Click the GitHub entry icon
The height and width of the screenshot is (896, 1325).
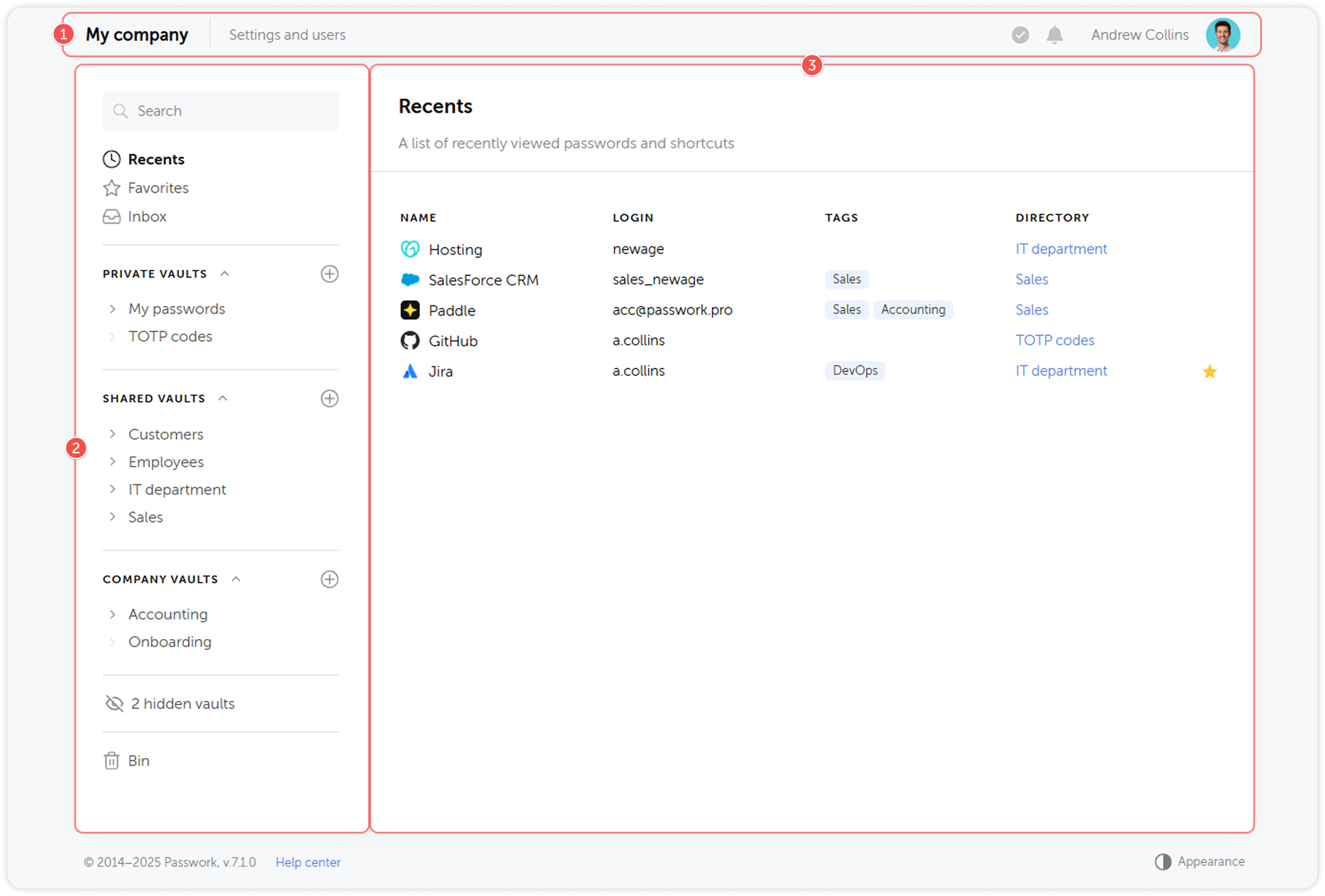[410, 340]
